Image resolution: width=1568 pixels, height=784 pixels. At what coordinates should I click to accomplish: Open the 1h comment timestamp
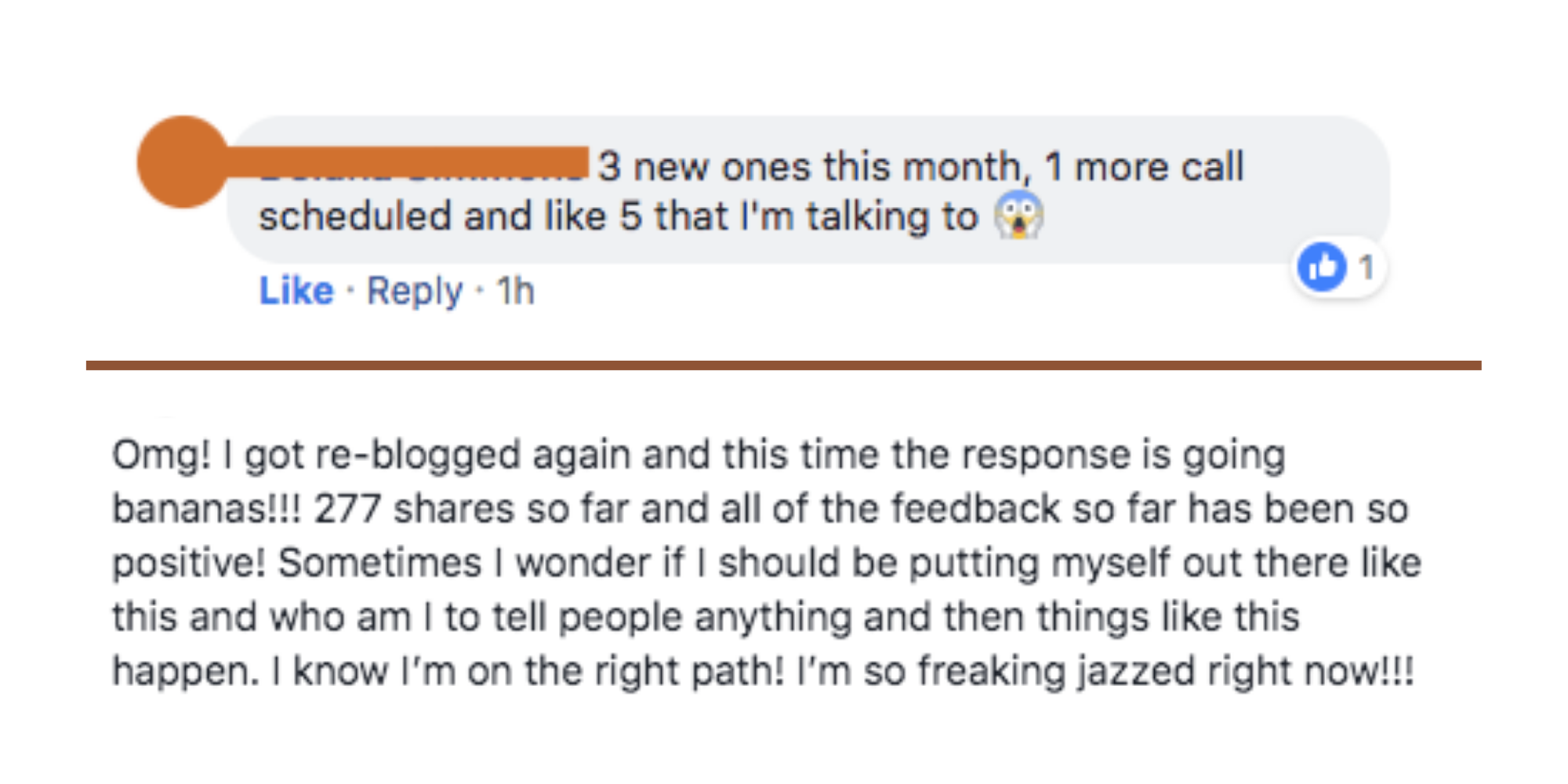click(515, 291)
